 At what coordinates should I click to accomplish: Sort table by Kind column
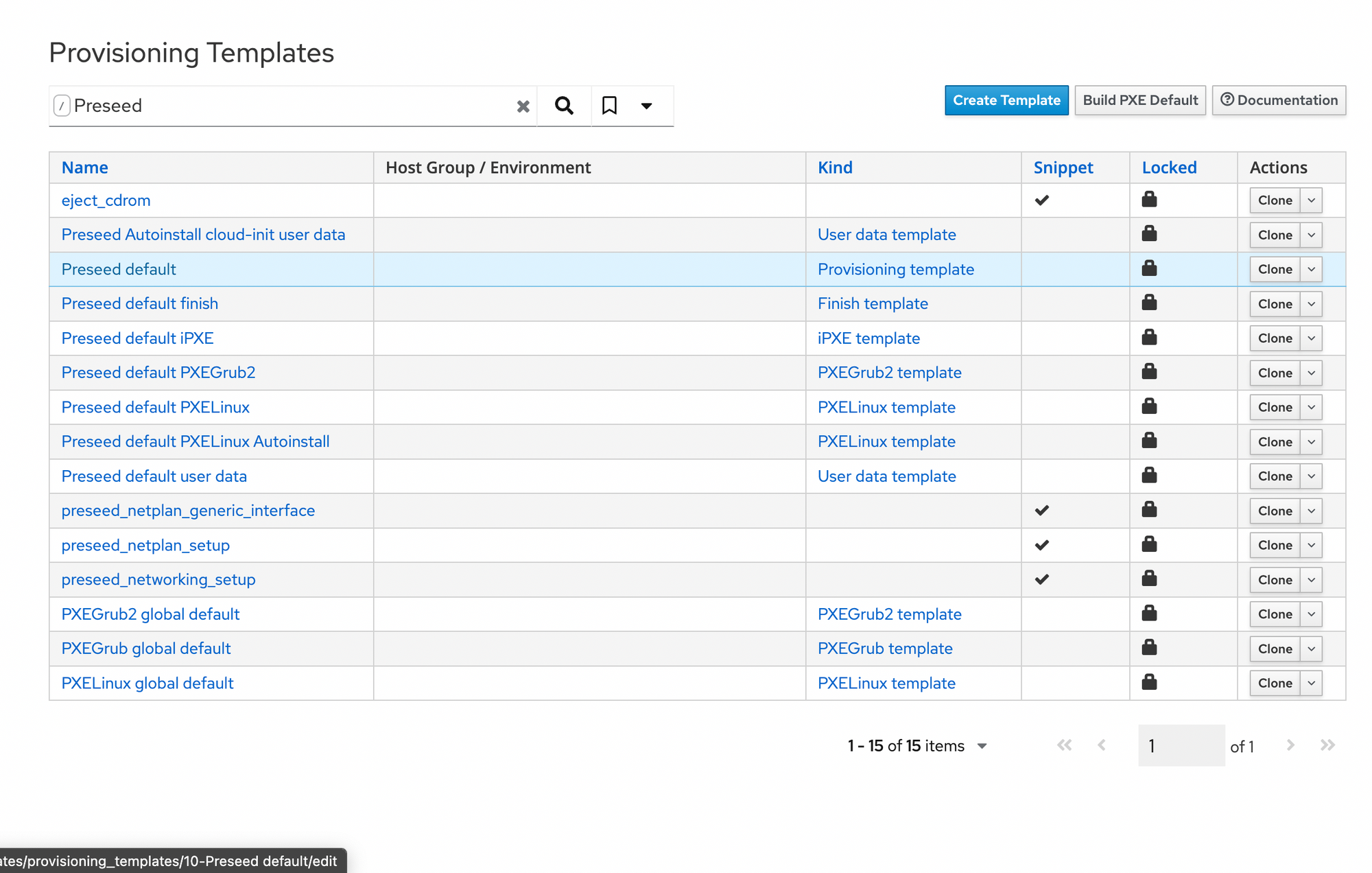835,167
